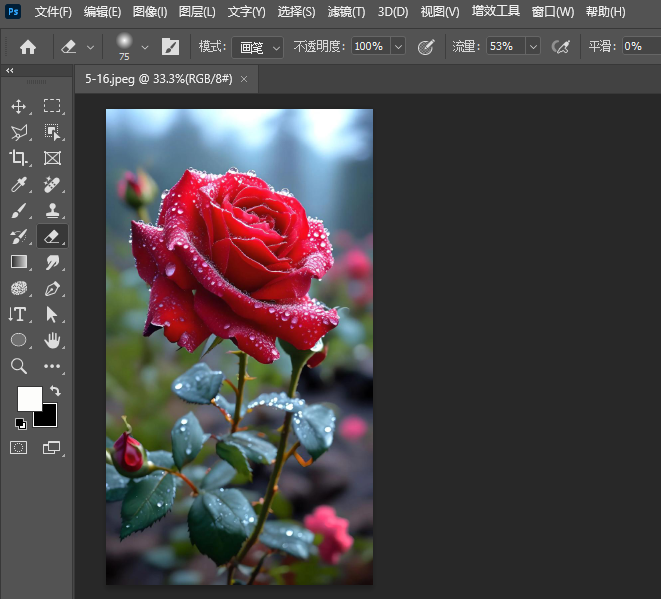This screenshot has width=661, height=599.
Task: Select the Ellipse shape tool
Action: (x=19, y=340)
